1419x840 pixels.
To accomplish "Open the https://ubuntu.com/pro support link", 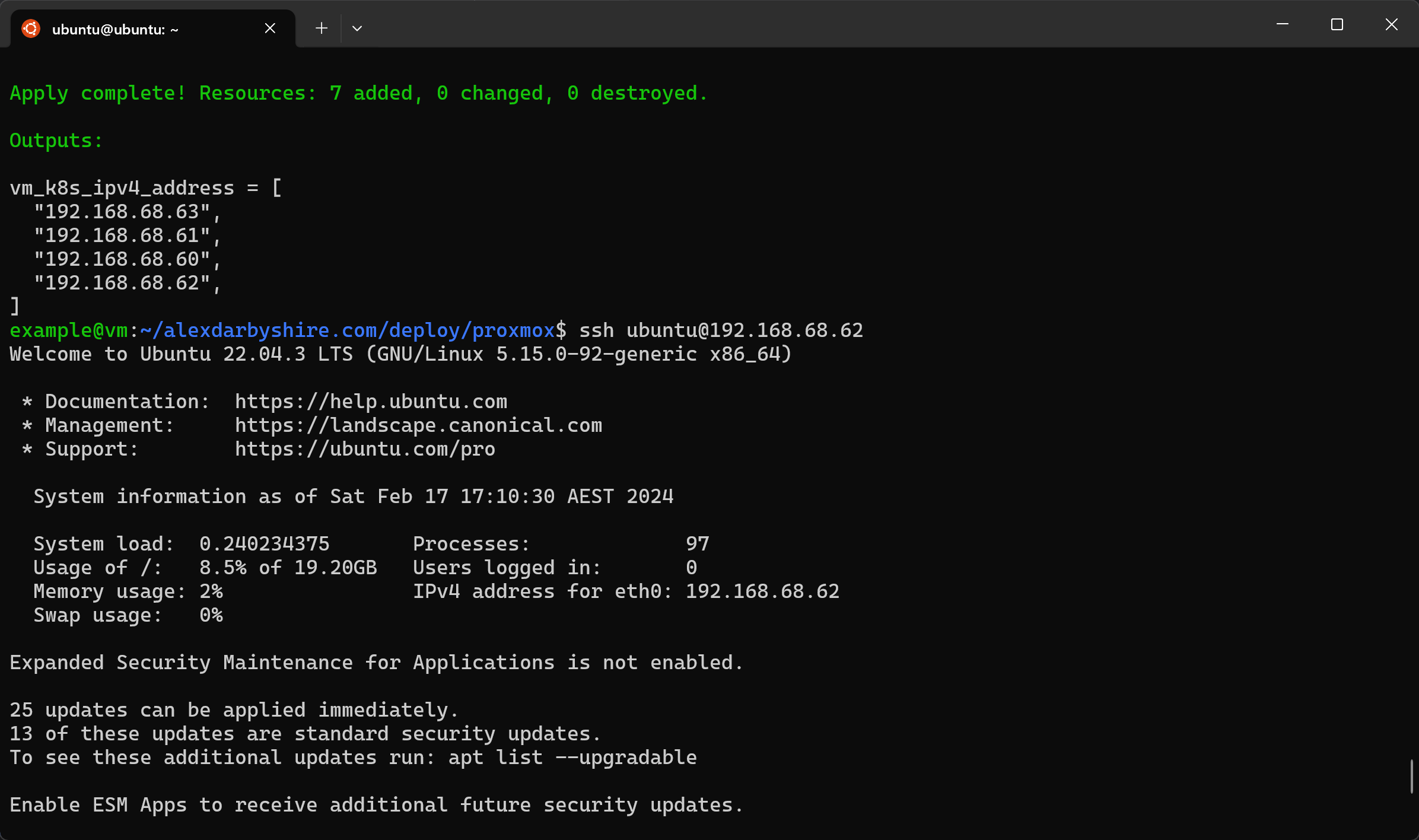I will coord(365,449).
